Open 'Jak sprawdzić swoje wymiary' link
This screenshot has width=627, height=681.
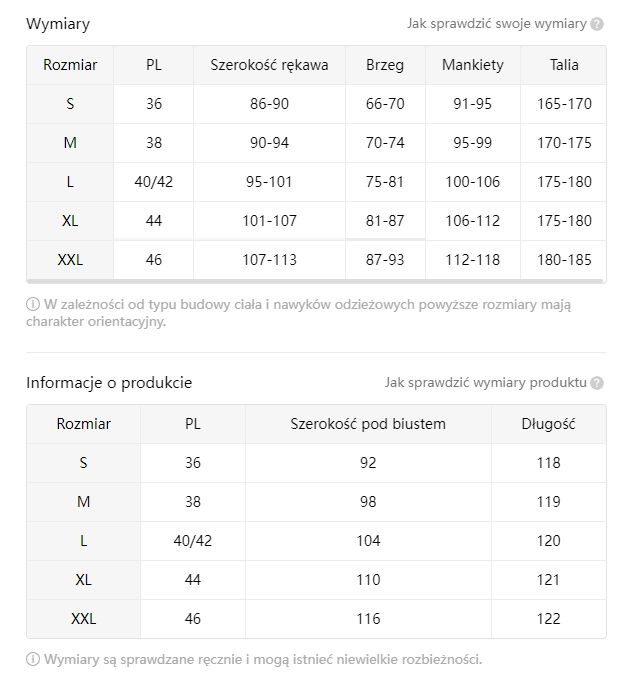pos(497,24)
